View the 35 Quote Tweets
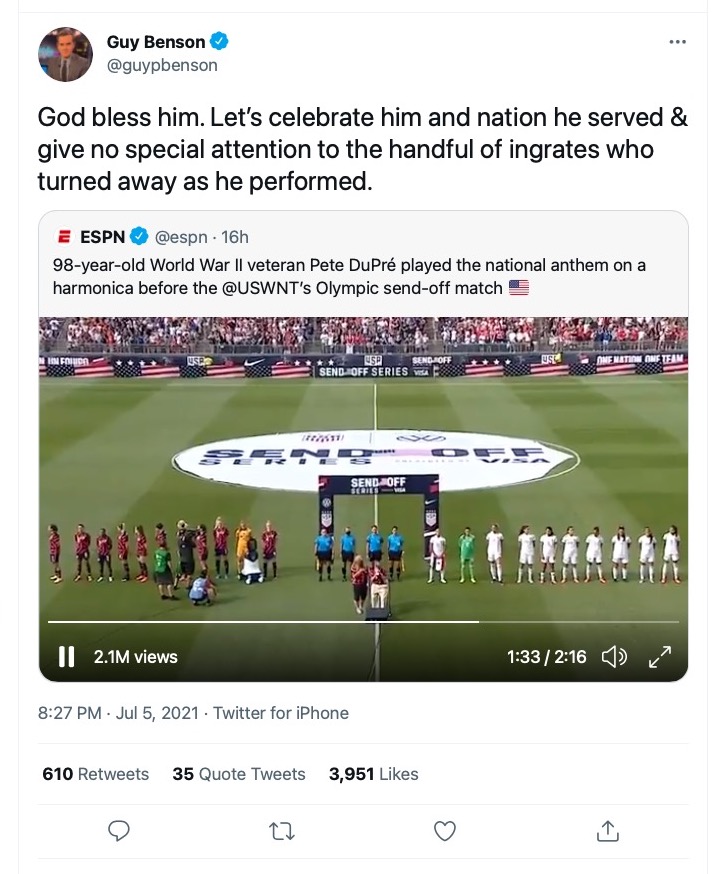726x874 pixels. point(239,774)
